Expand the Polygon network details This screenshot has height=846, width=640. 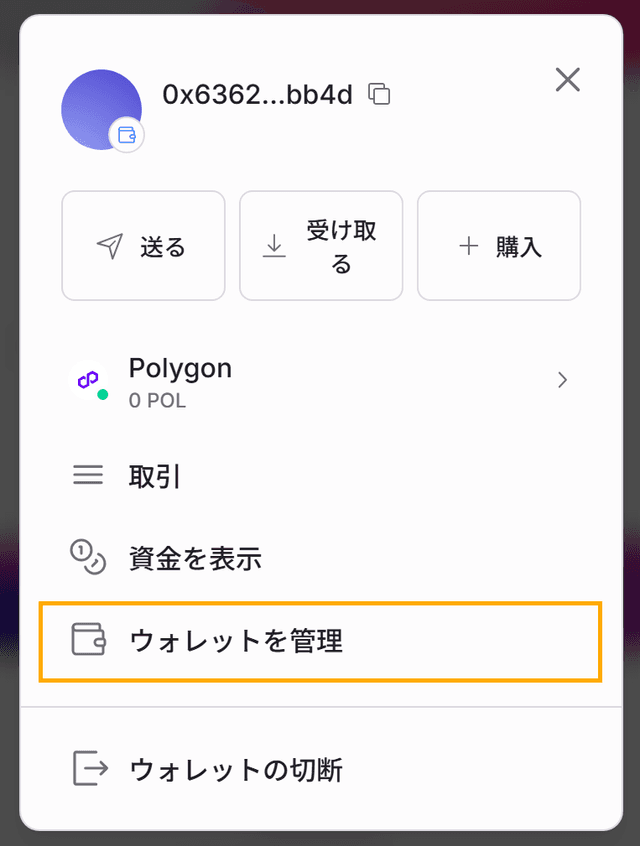click(320, 380)
